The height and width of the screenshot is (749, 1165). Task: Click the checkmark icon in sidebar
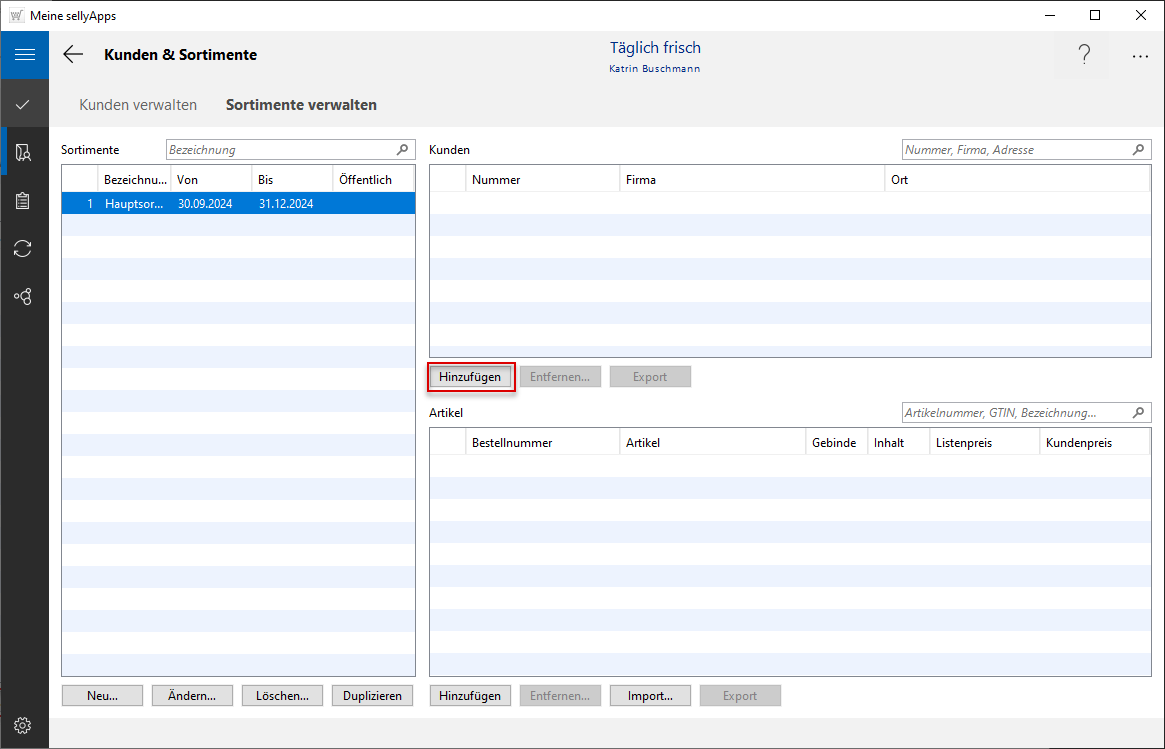point(24,104)
